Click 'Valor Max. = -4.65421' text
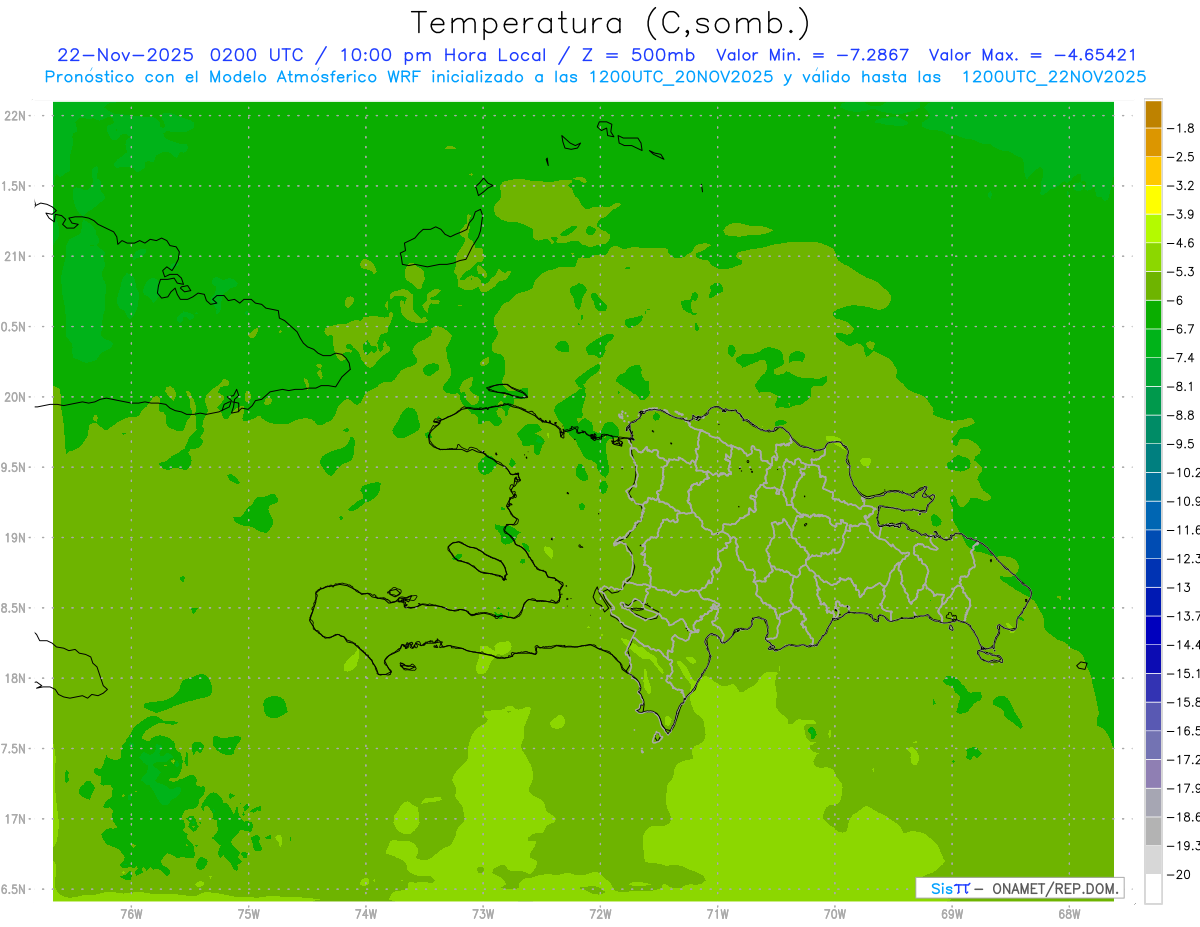Viewport: 1200px width, 927px height. click(1032, 55)
